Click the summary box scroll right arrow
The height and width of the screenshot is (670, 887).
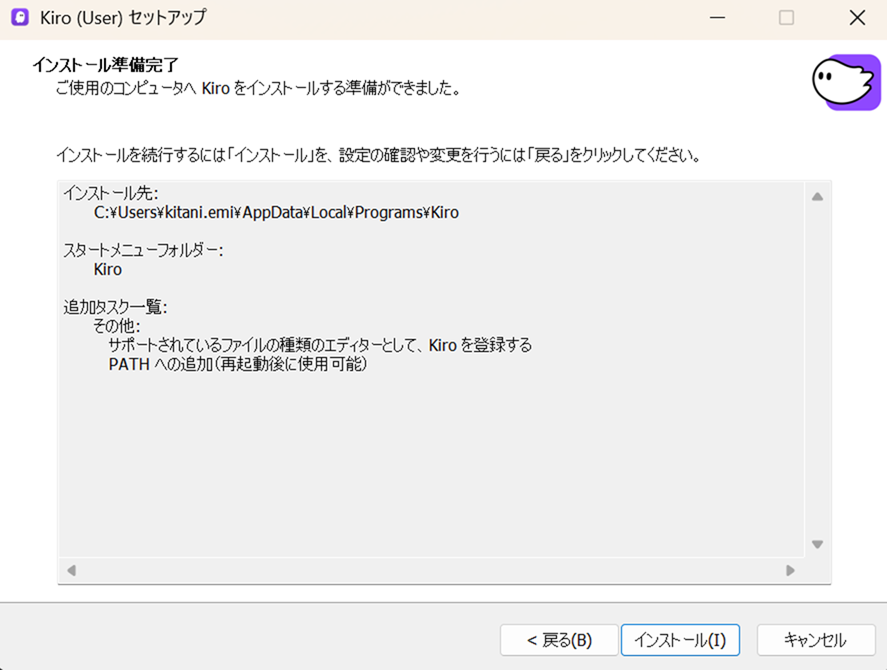[790, 570]
